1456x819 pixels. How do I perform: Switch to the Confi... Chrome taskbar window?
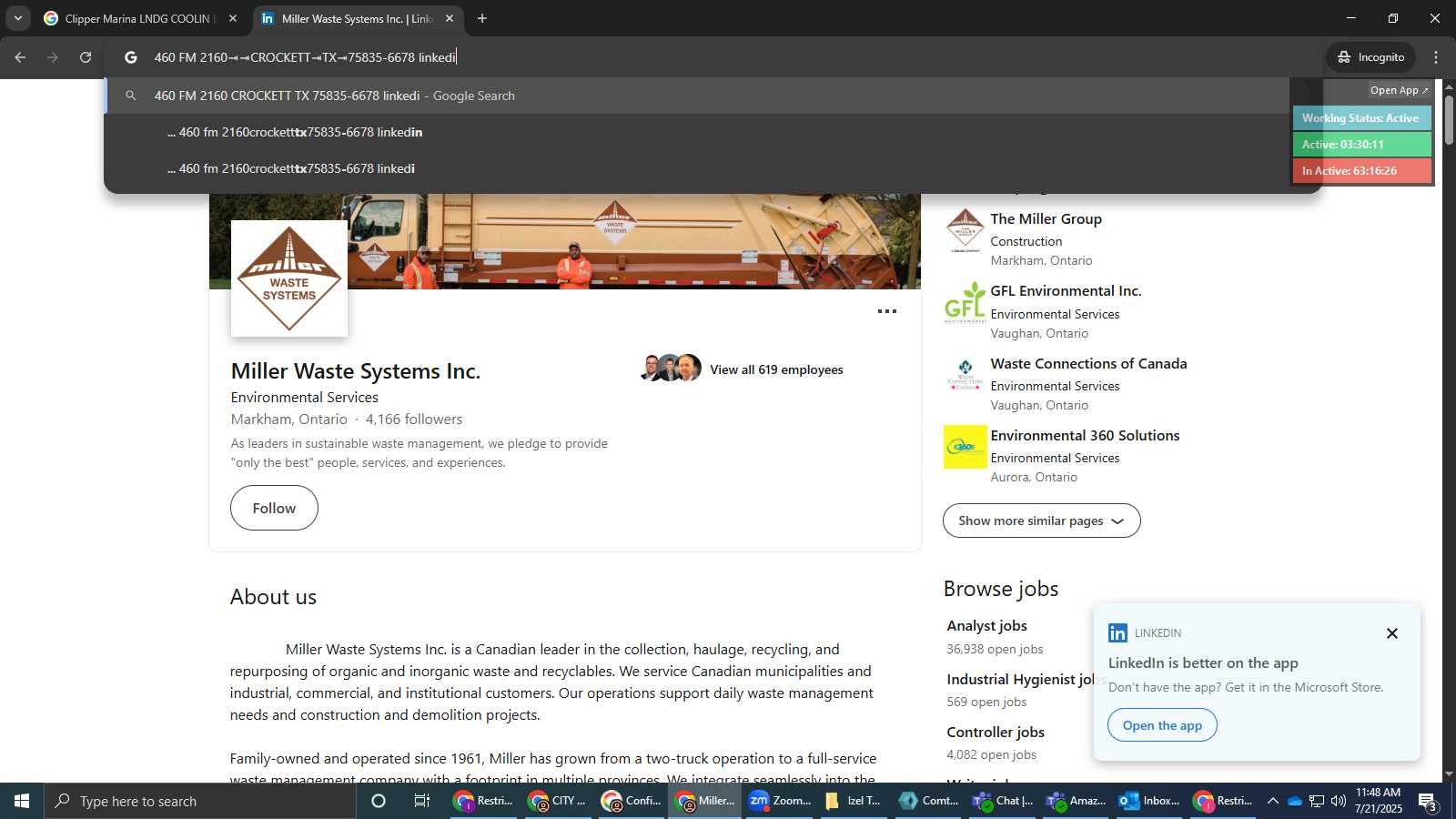pyautogui.click(x=631, y=801)
